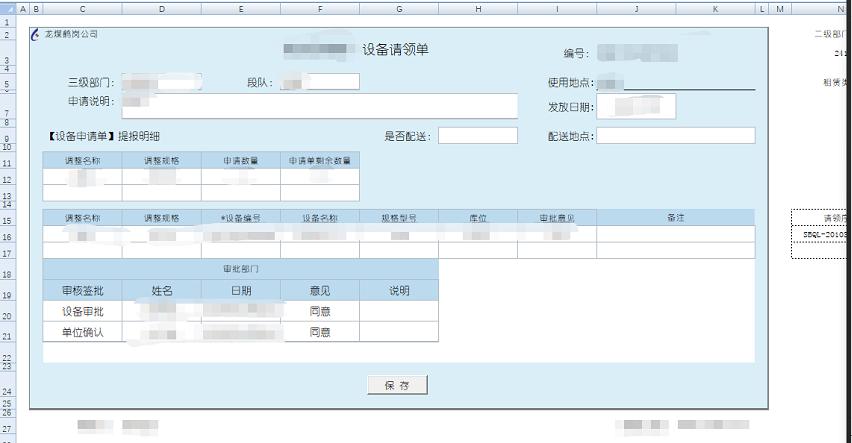Click the 发放日期 field
Viewport: 852px width, 443px height.
click(x=636, y=106)
